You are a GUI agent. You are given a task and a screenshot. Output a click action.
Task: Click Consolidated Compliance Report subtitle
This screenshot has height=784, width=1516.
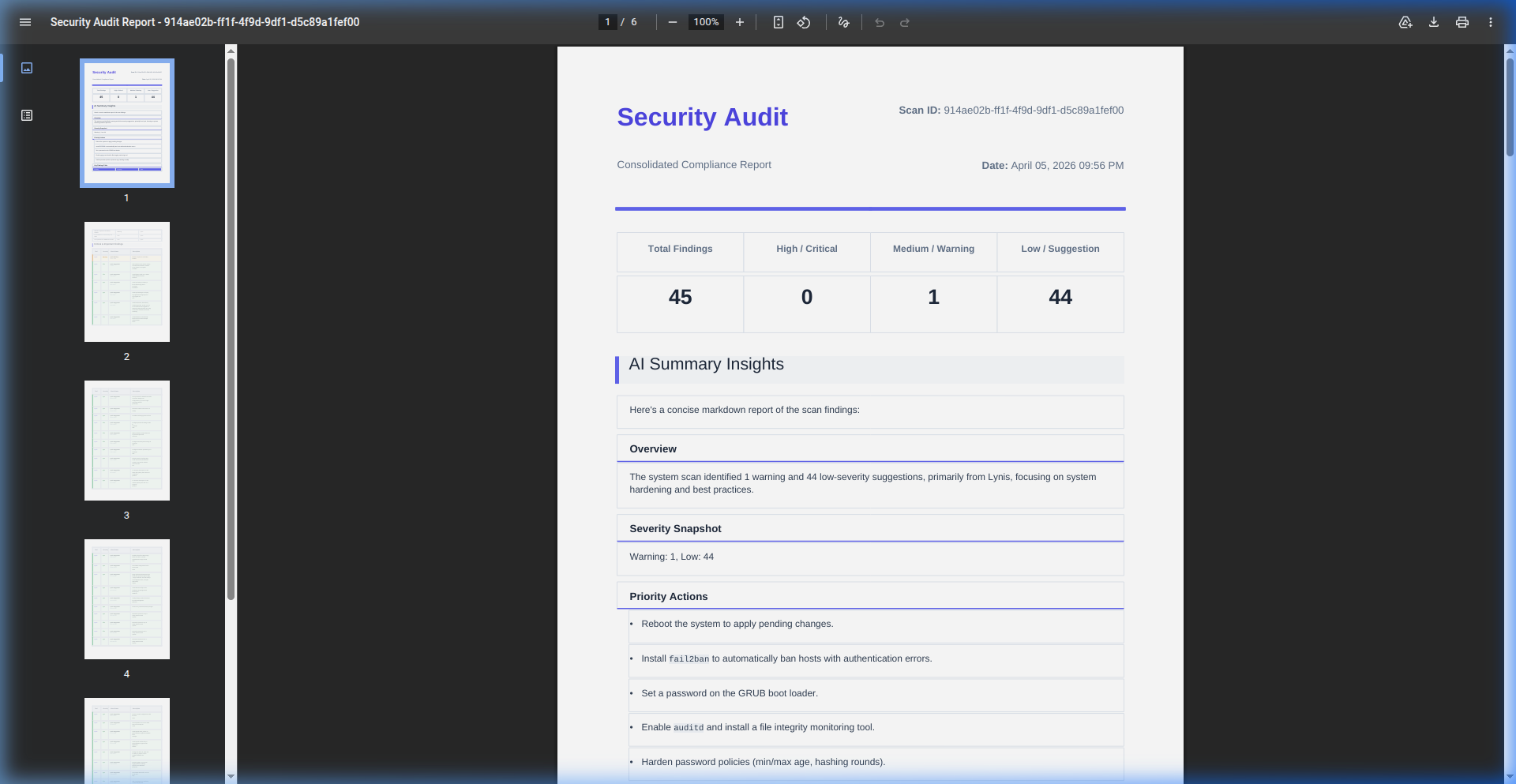[694, 165]
